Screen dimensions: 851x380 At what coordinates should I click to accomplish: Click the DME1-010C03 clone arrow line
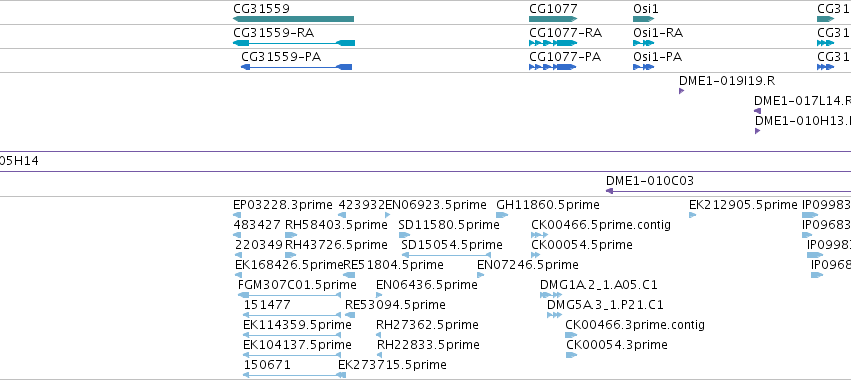[728, 191]
